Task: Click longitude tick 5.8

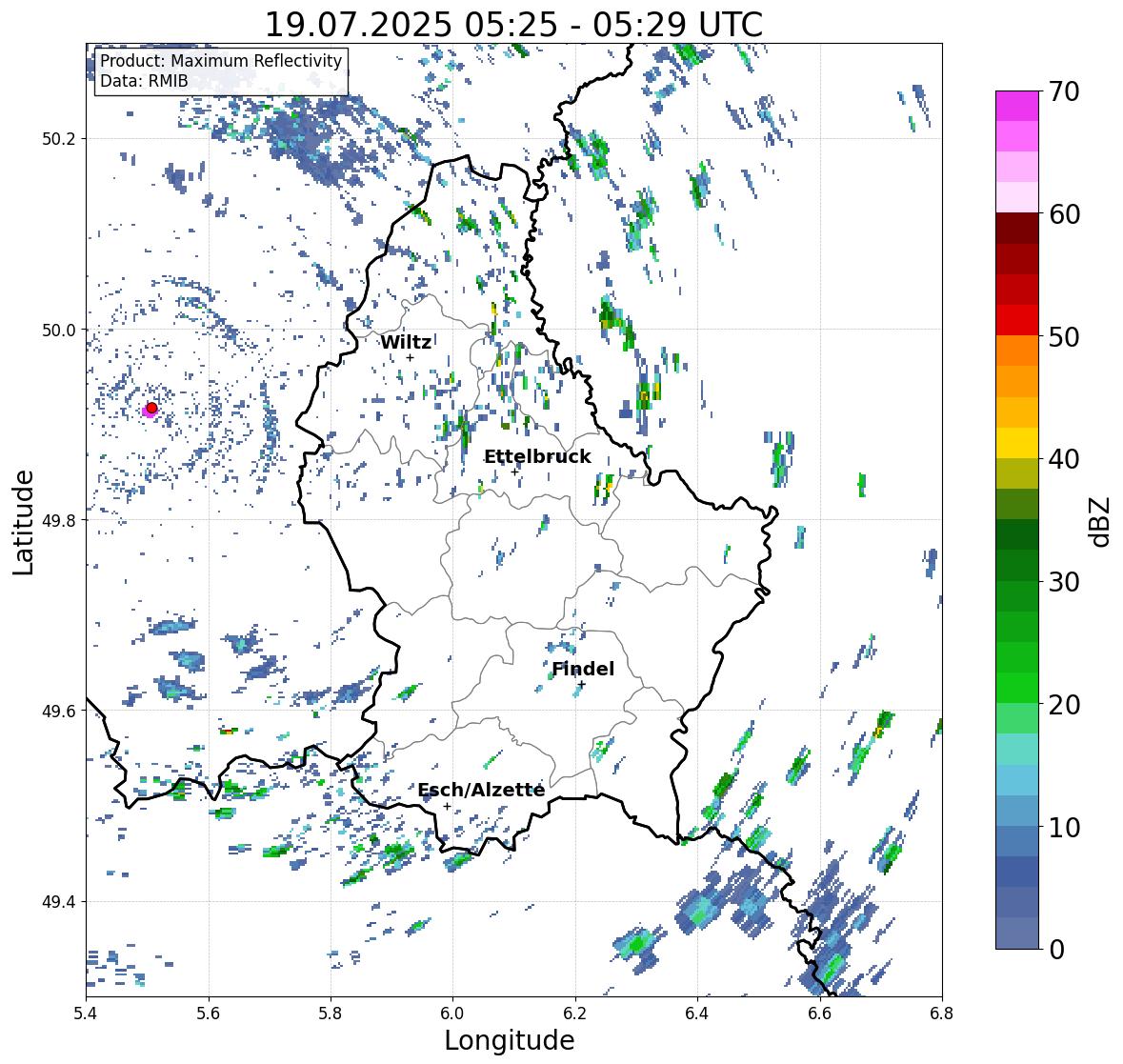Action: tap(331, 1013)
